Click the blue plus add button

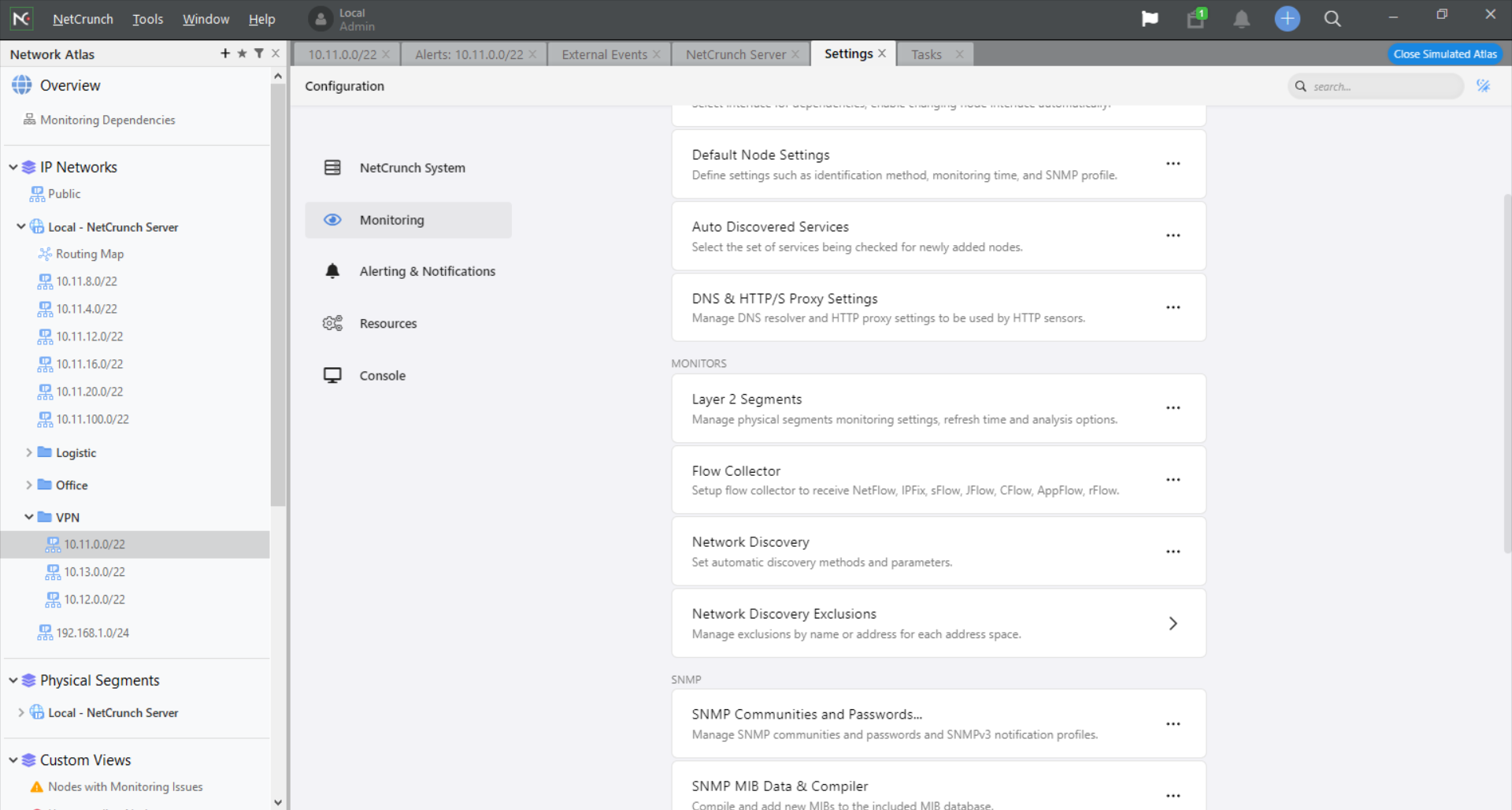coord(1288,19)
